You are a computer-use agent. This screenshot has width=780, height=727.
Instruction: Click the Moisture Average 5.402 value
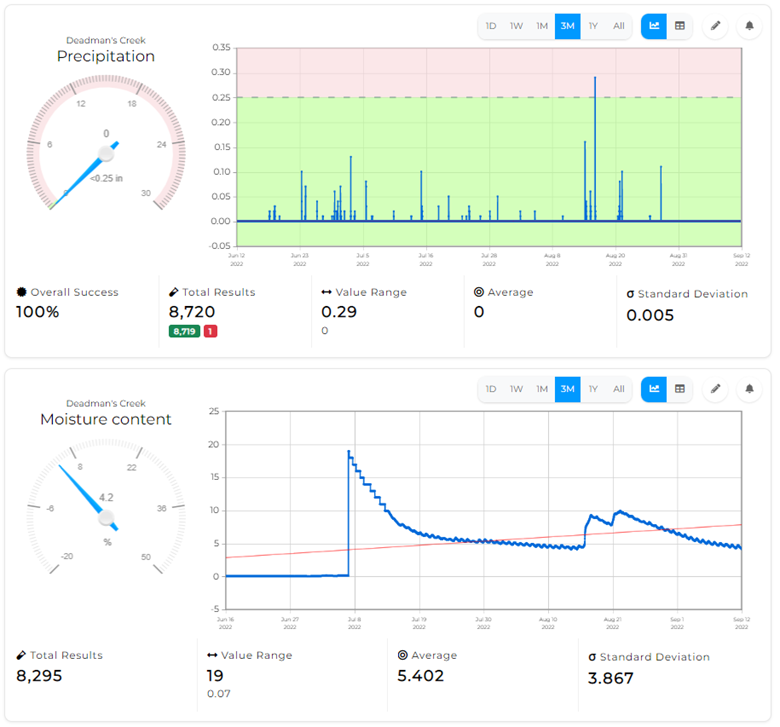[420, 676]
